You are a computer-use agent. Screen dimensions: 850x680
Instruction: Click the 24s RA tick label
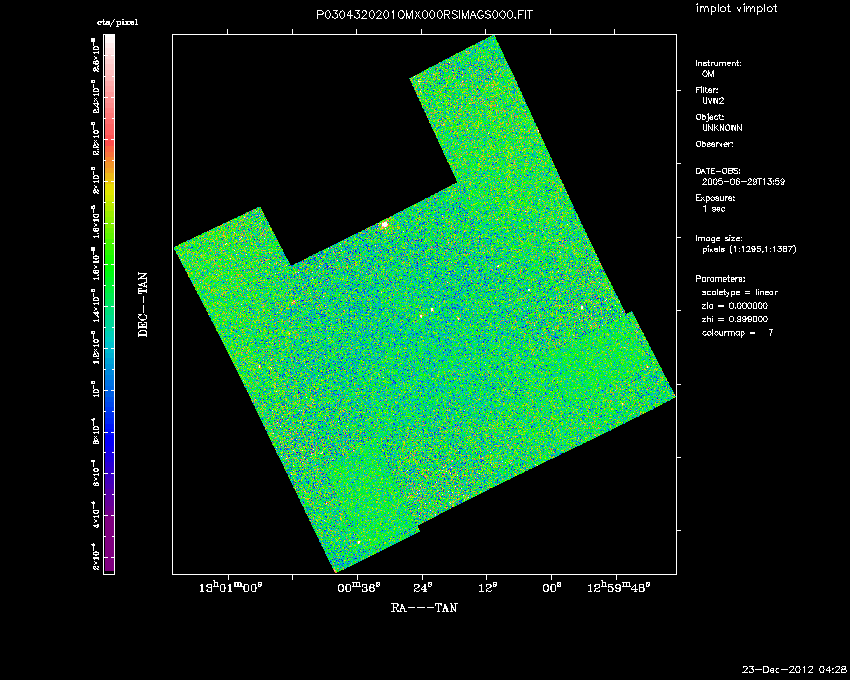tap(422, 588)
